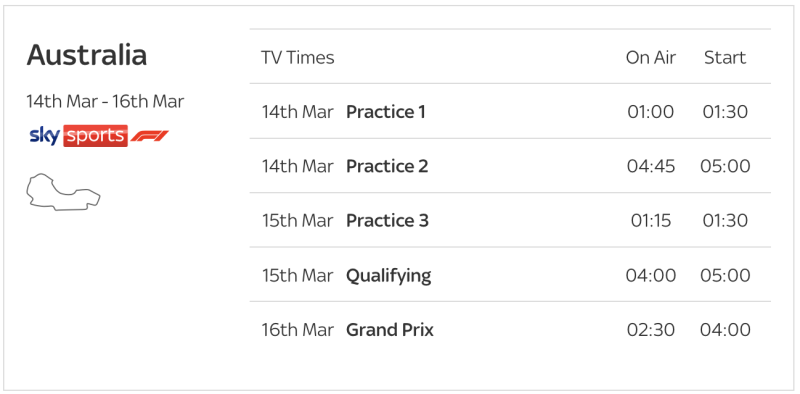Click the 16th Mar date in Grand Prix row
This screenshot has height=394, width=800.
click(x=297, y=330)
